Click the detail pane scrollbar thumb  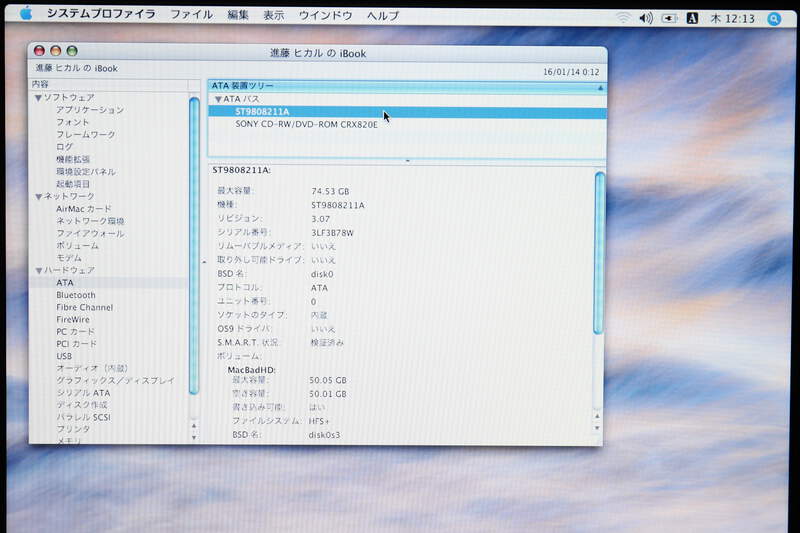[x=599, y=253]
